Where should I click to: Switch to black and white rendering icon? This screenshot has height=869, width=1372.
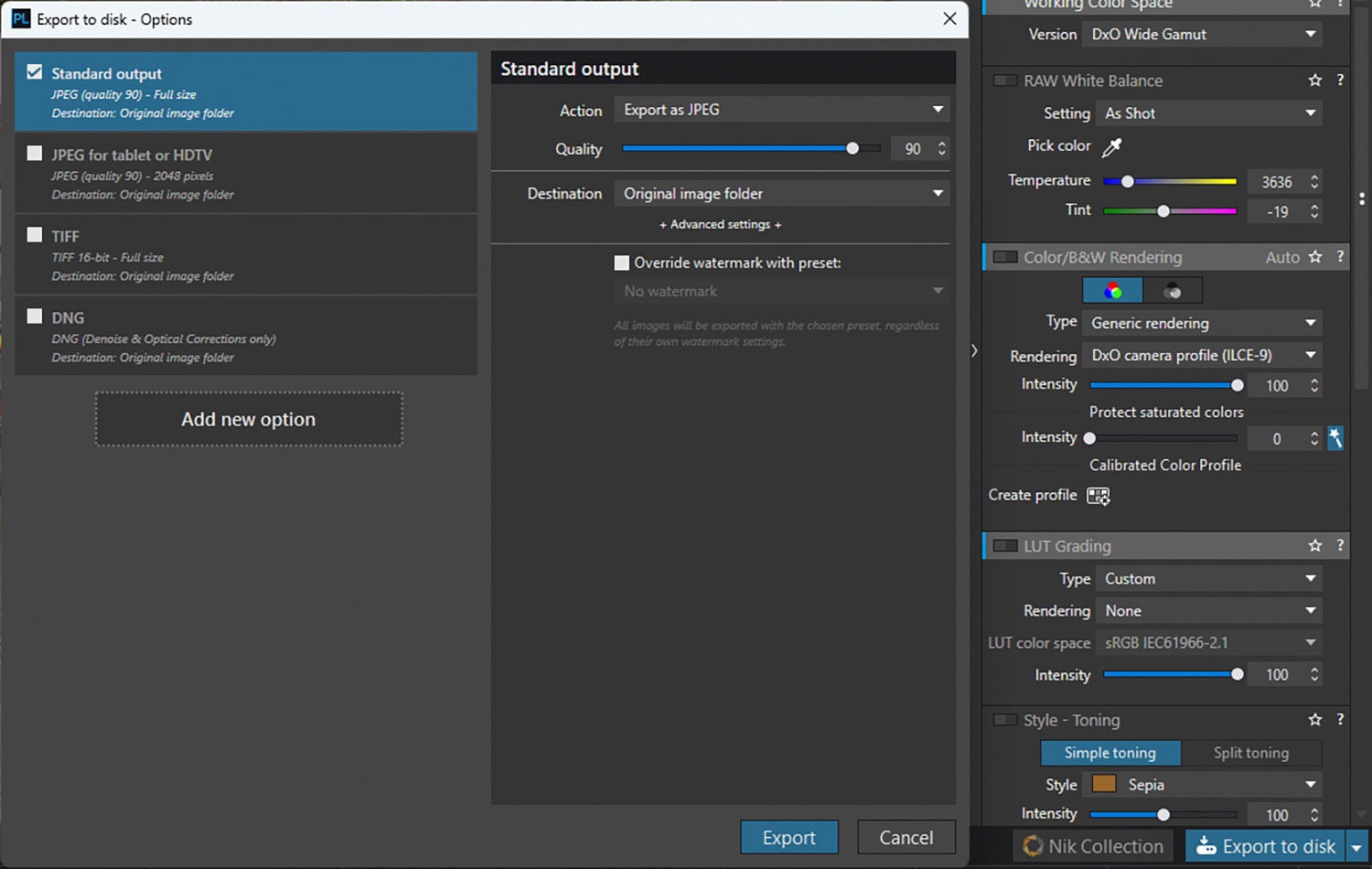pos(1173,291)
